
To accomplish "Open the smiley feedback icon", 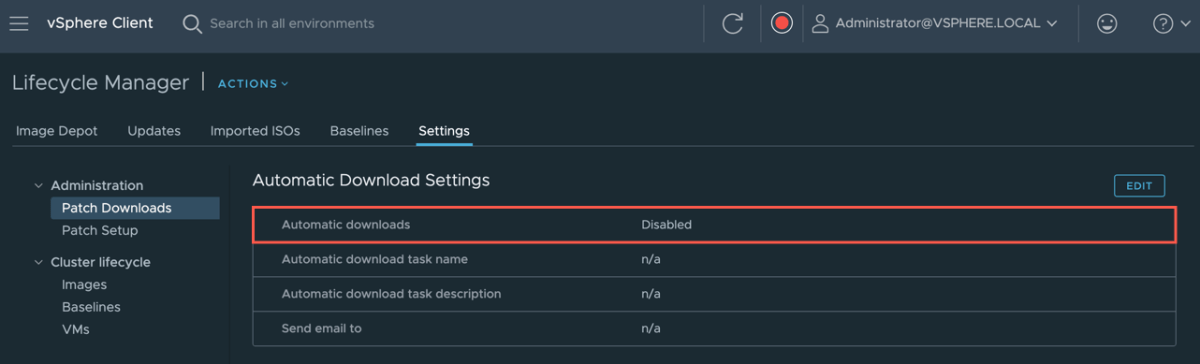I will [1107, 24].
